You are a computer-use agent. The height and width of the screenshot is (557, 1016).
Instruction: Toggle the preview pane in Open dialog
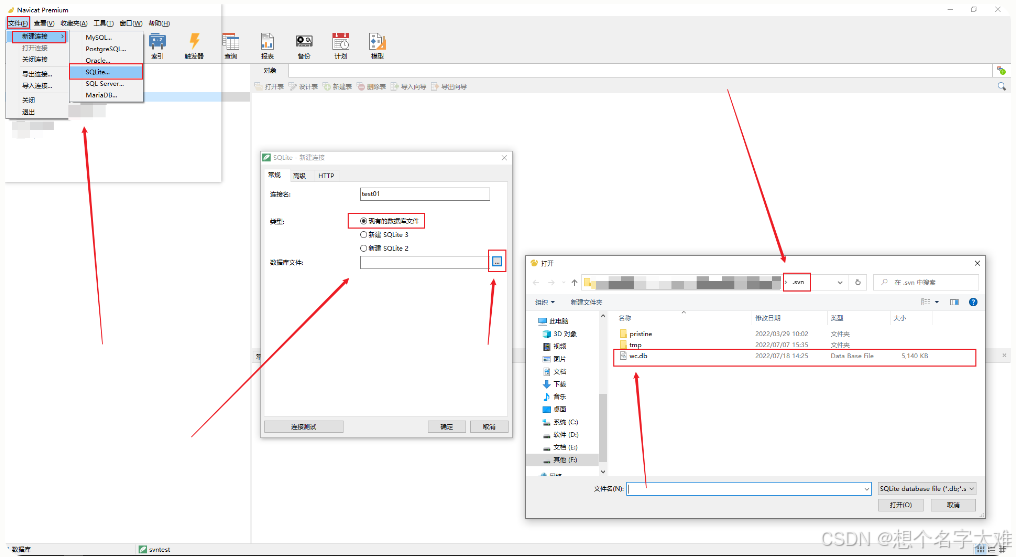tap(954, 302)
